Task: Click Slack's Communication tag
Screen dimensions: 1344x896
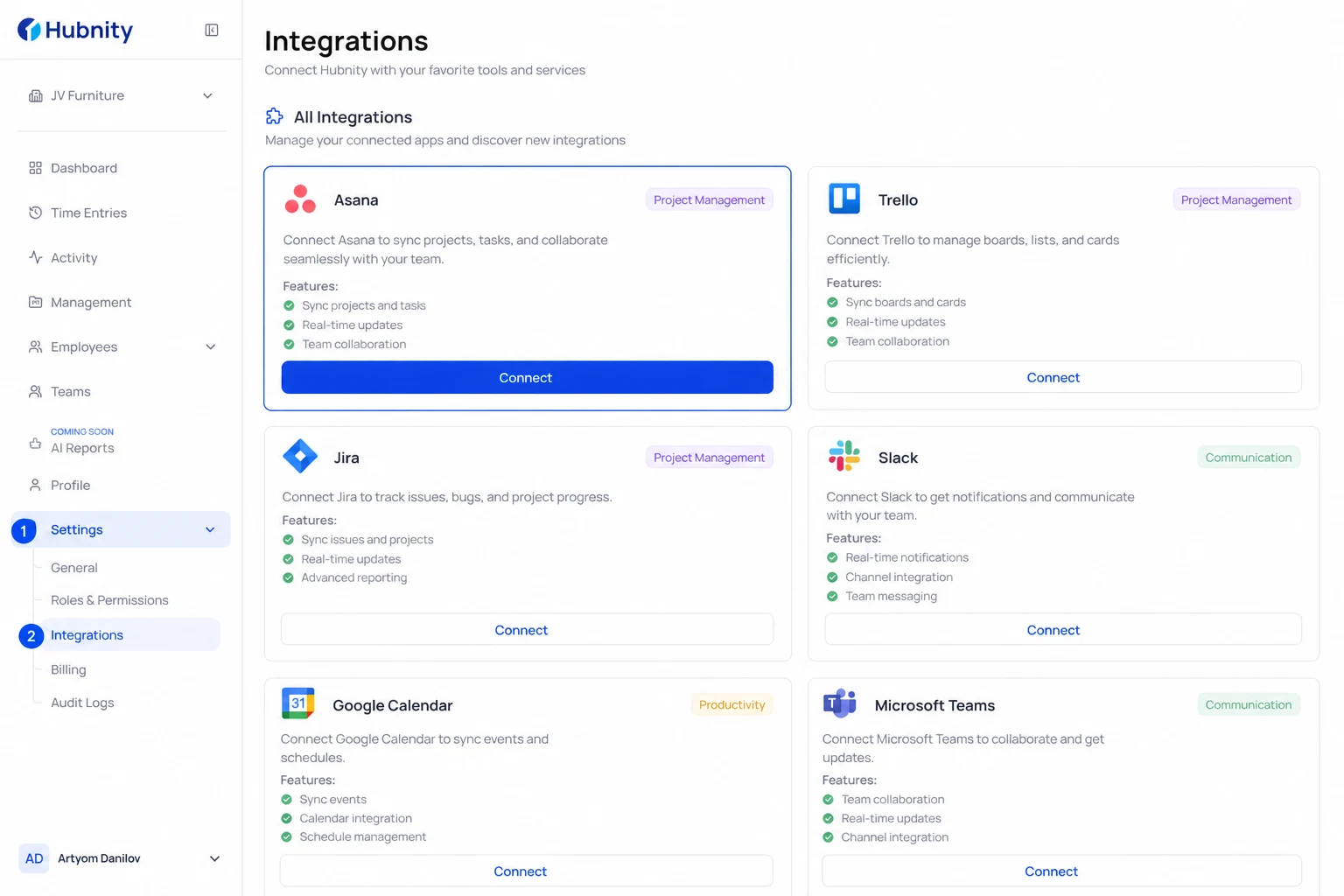Action: coord(1249,457)
